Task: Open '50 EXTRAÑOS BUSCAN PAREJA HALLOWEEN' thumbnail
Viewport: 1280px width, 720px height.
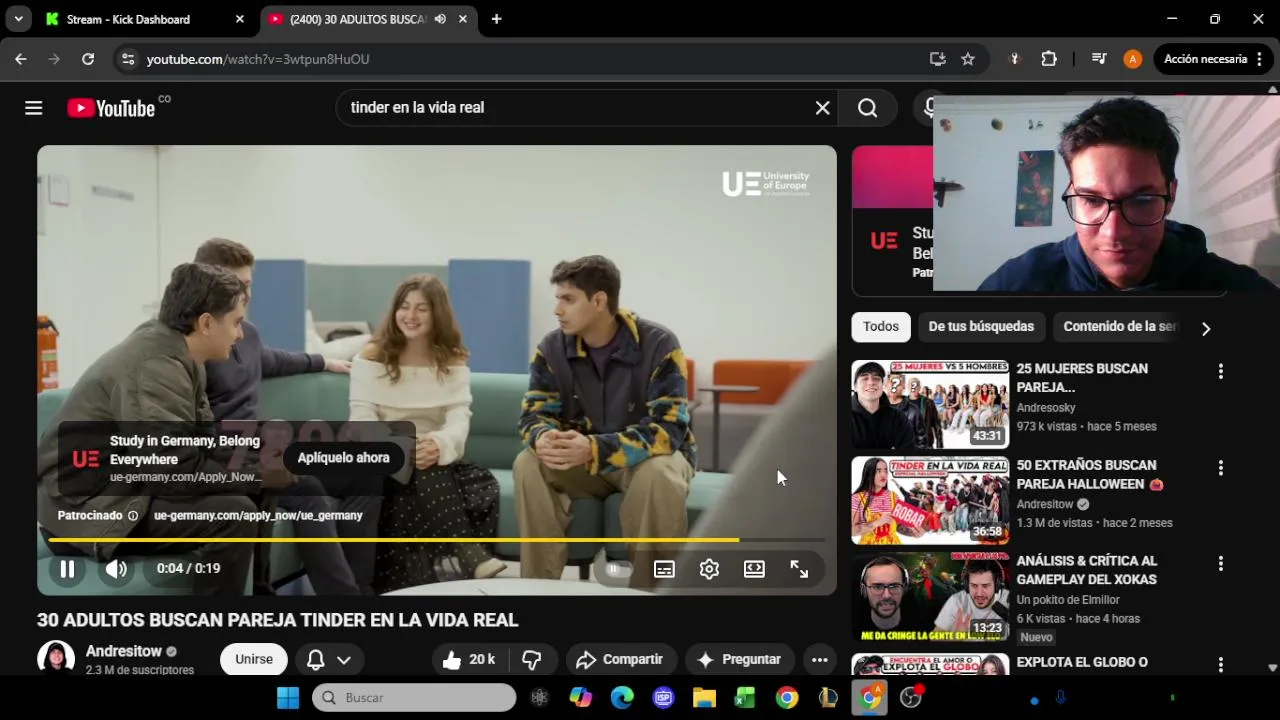Action: tap(930, 500)
